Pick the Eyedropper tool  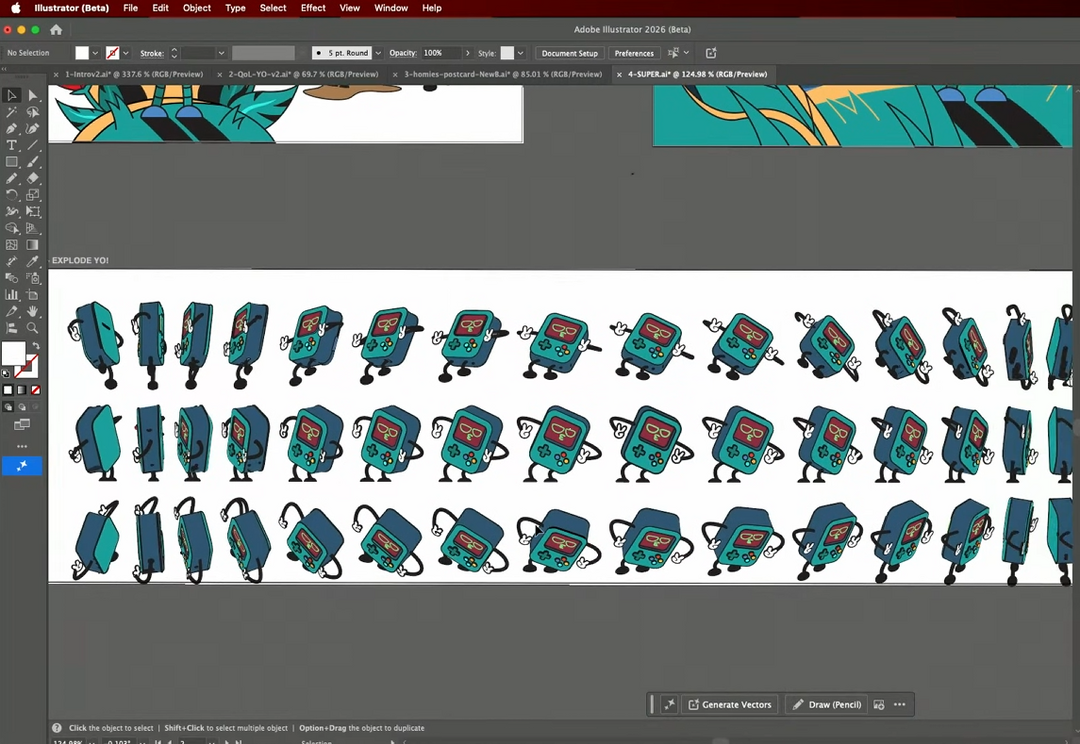[32, 261]
